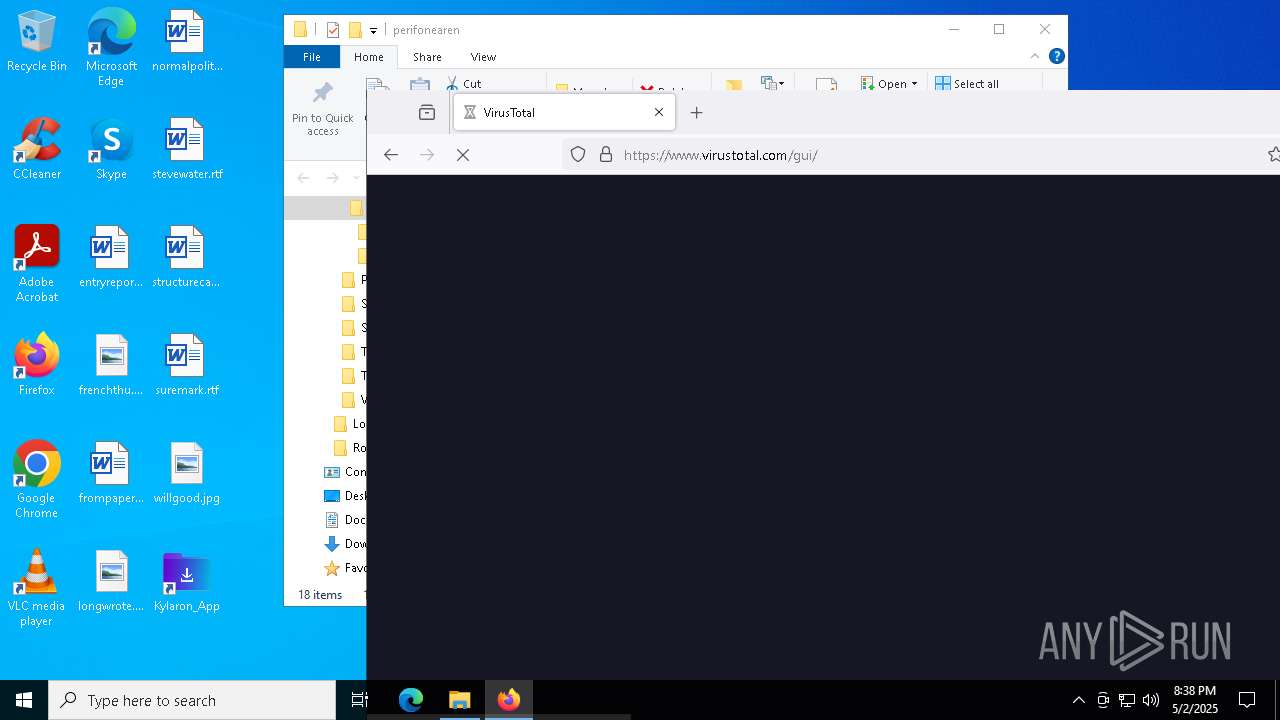This screenshot has height=720, width=1280.
Task: Switch to View ribbon tab in Explorer
Action: point(483,57)
